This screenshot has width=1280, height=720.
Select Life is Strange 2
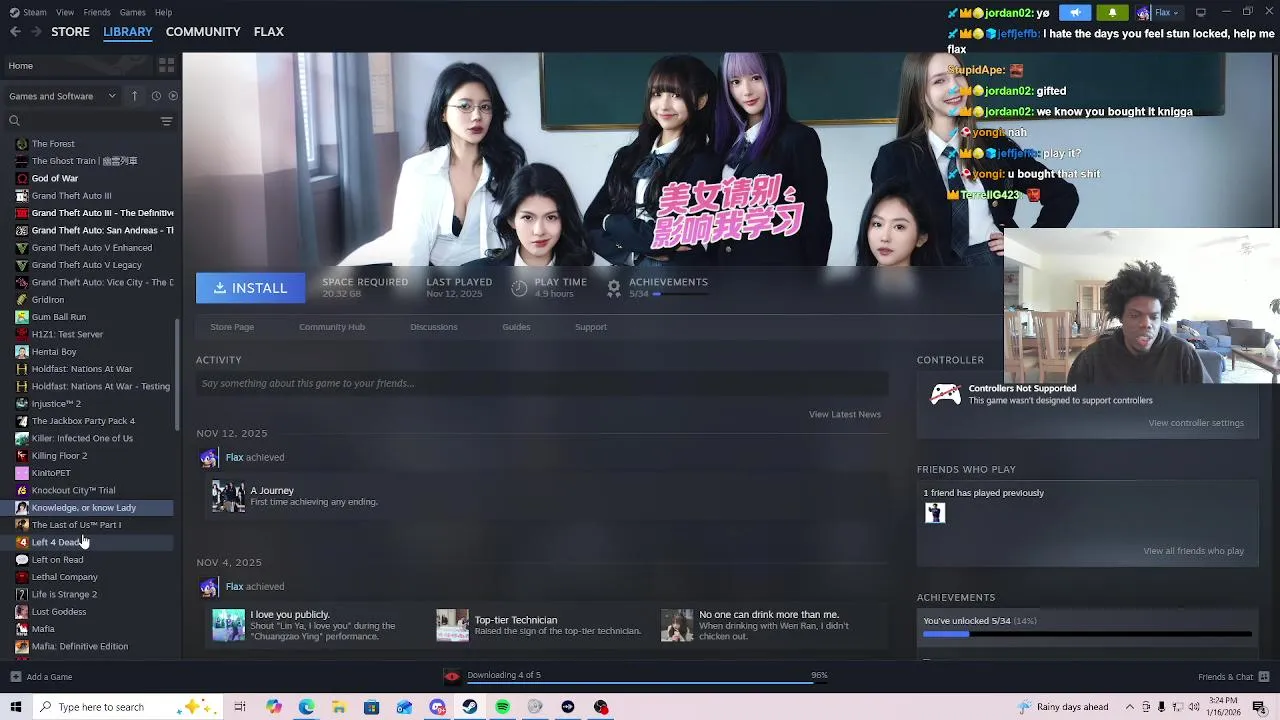(x=64, y=594)
